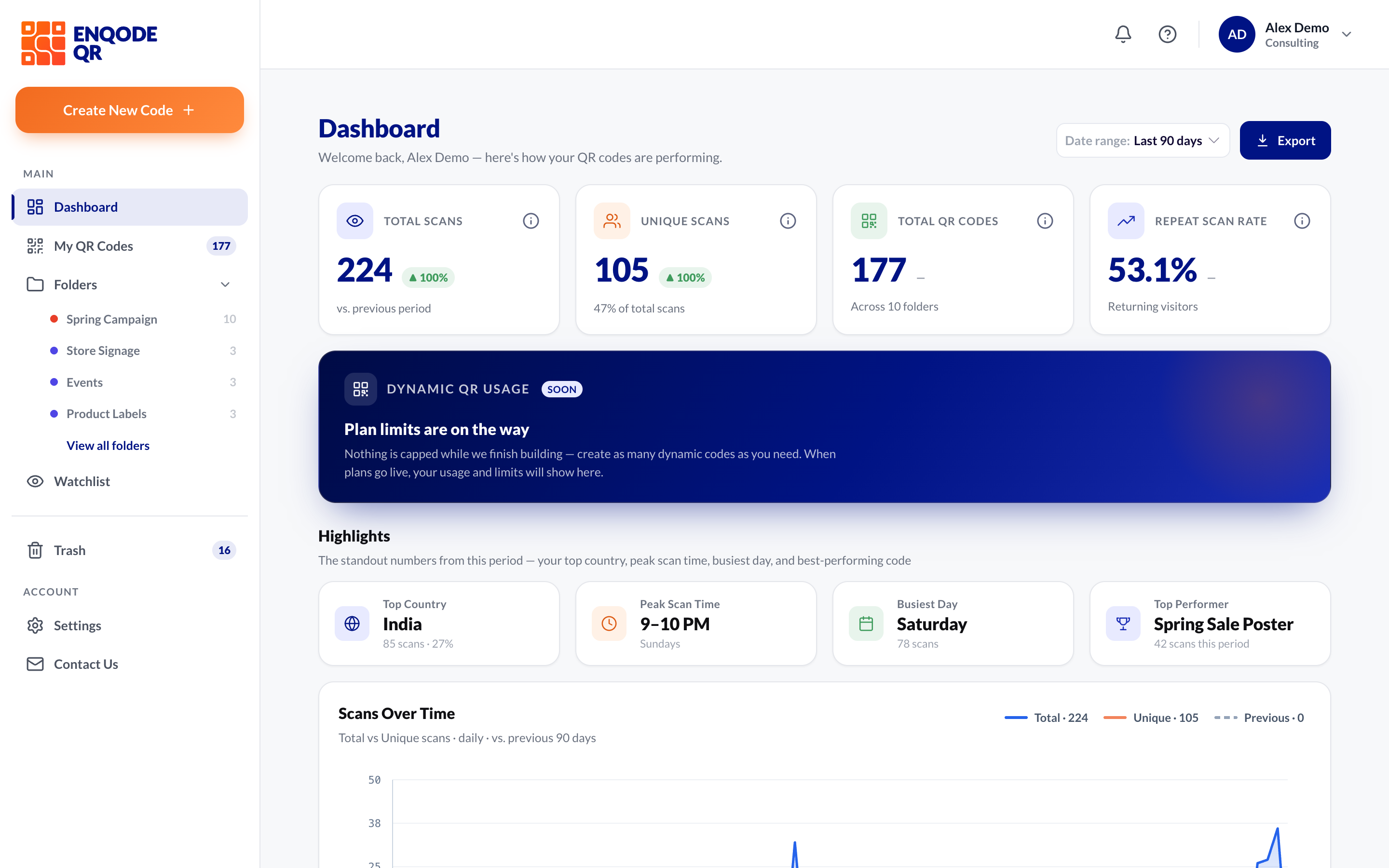Open the Trash page
1389x868 pixels.
[130, 551]
